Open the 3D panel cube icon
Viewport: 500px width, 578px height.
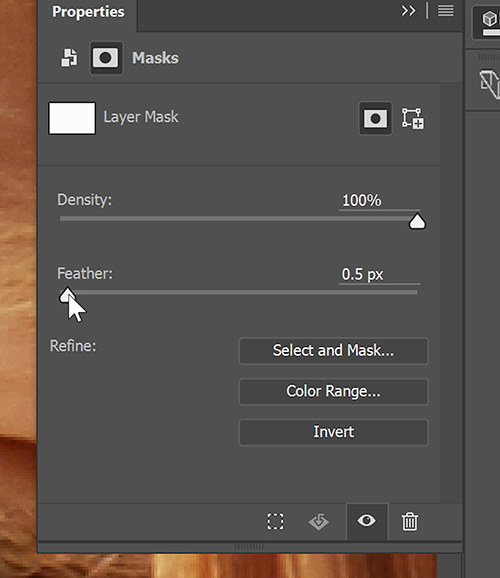(x=490, y=19)
